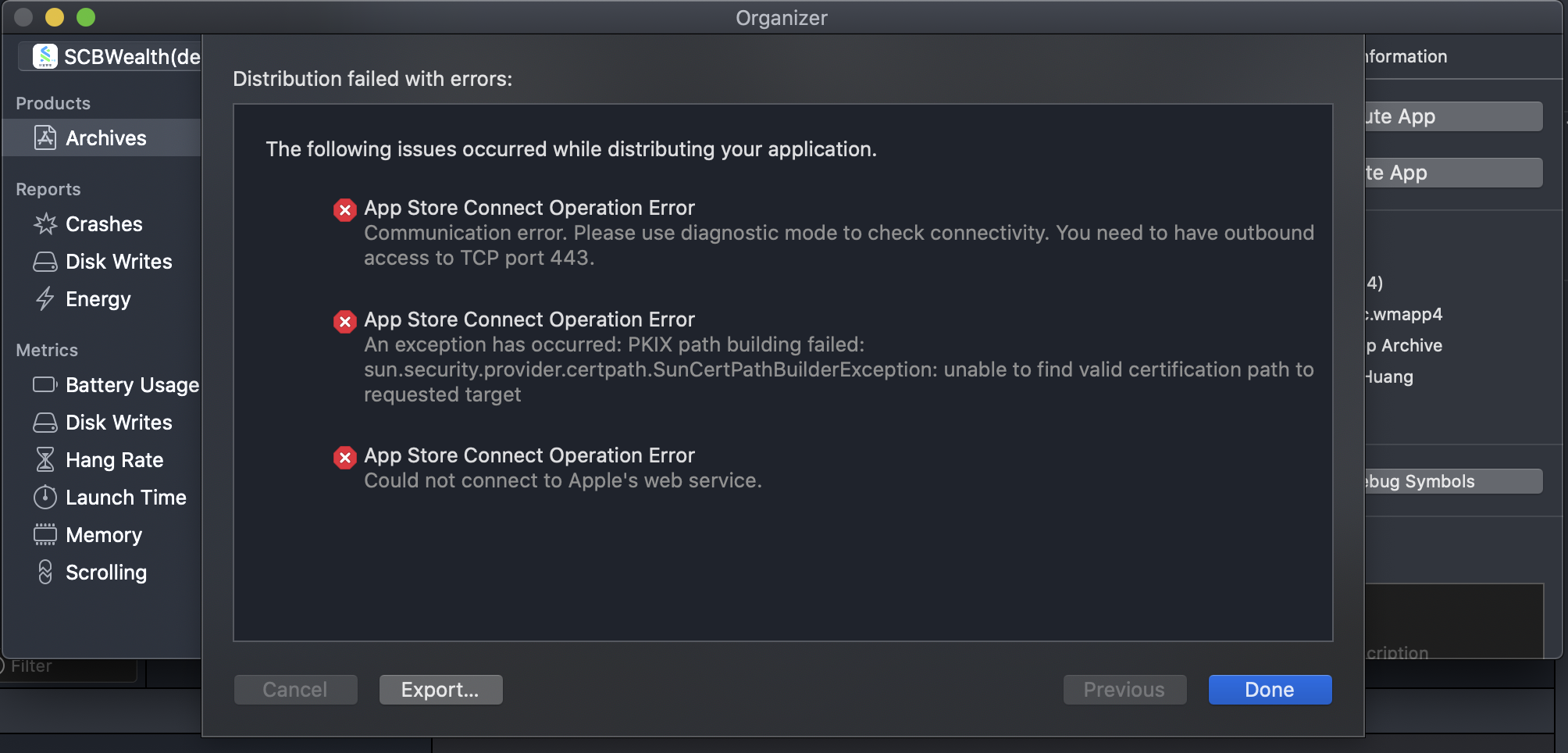Click the Battery Usage icon
1568x753 pixels.
[45, 384]
